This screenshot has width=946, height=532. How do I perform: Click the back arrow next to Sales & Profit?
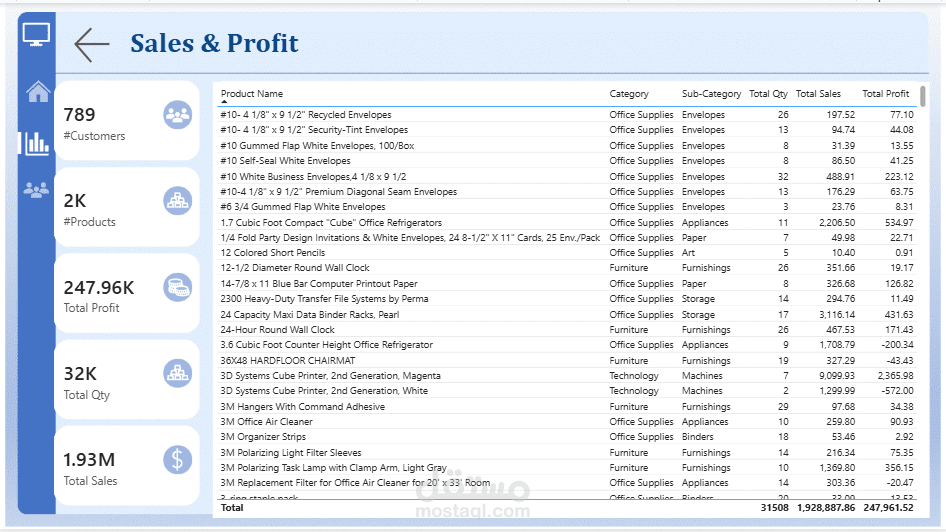tap(92, 45)
